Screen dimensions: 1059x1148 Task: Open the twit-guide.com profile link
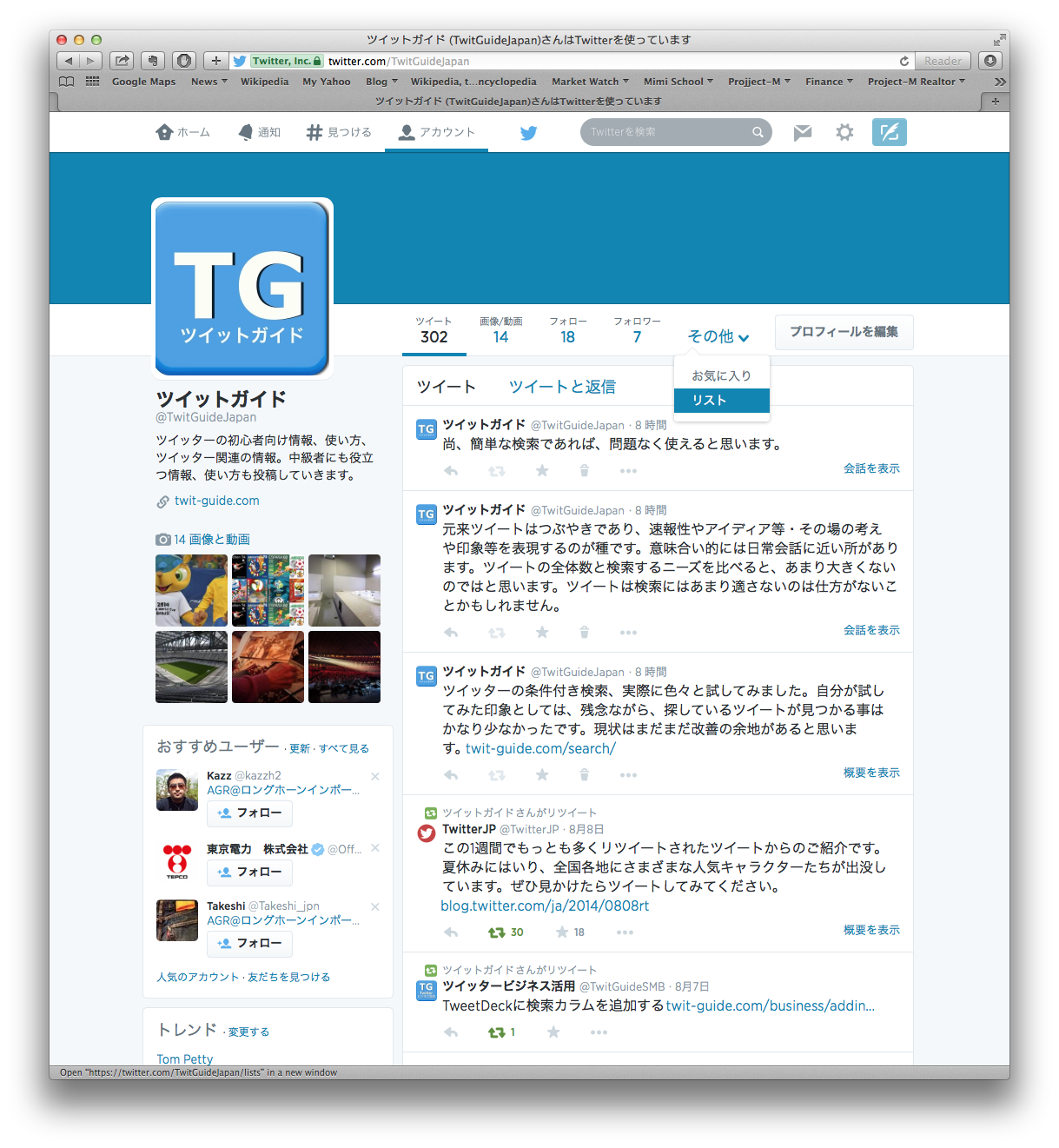point(216,501)
